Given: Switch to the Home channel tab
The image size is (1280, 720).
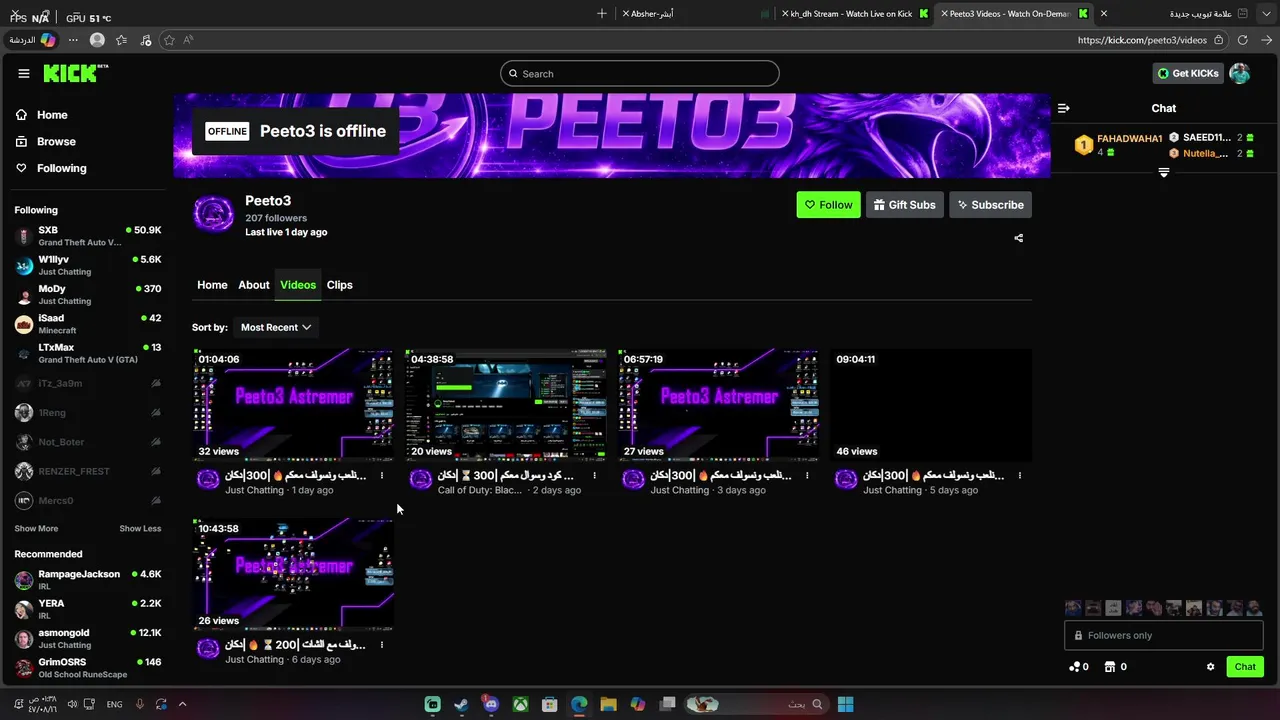Looking at the screenshot, I should (212, 285).
